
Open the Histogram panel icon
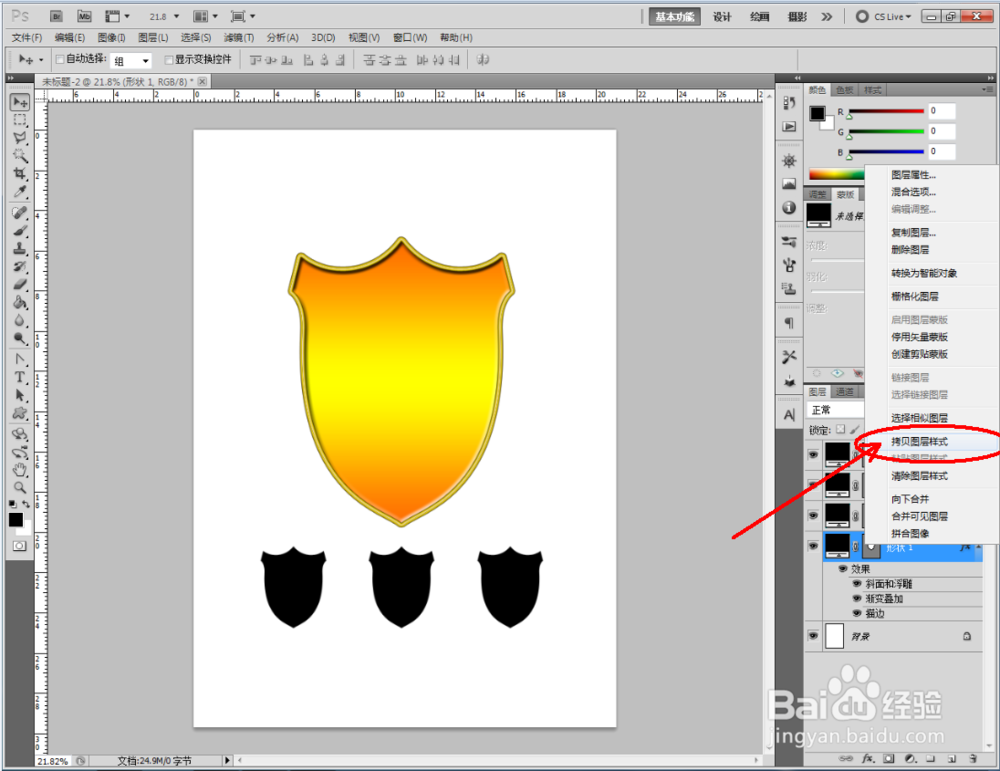pos(789,184)
